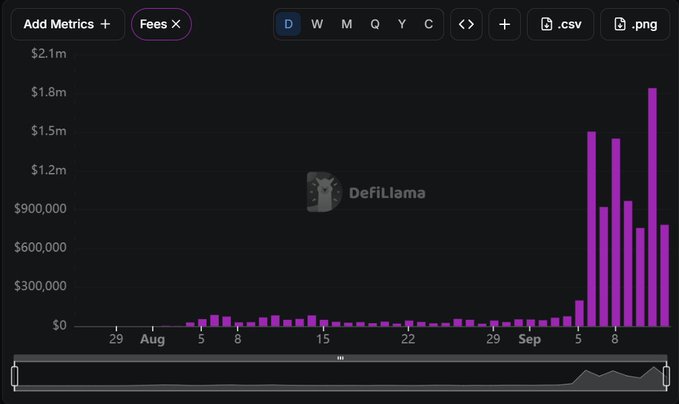This screenshot has height=404, width=679.
Task: Click the $600,000 axis label
Action: click(40, 247)
